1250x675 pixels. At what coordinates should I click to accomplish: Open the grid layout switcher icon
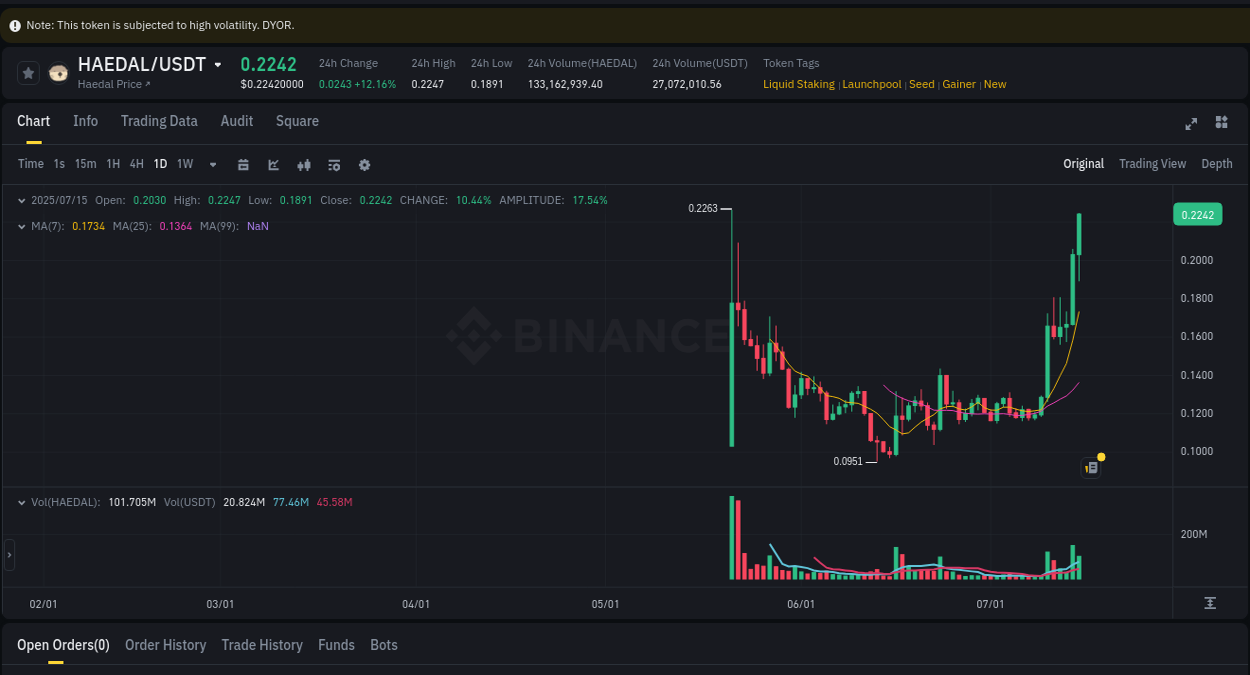coord(1221,122)
